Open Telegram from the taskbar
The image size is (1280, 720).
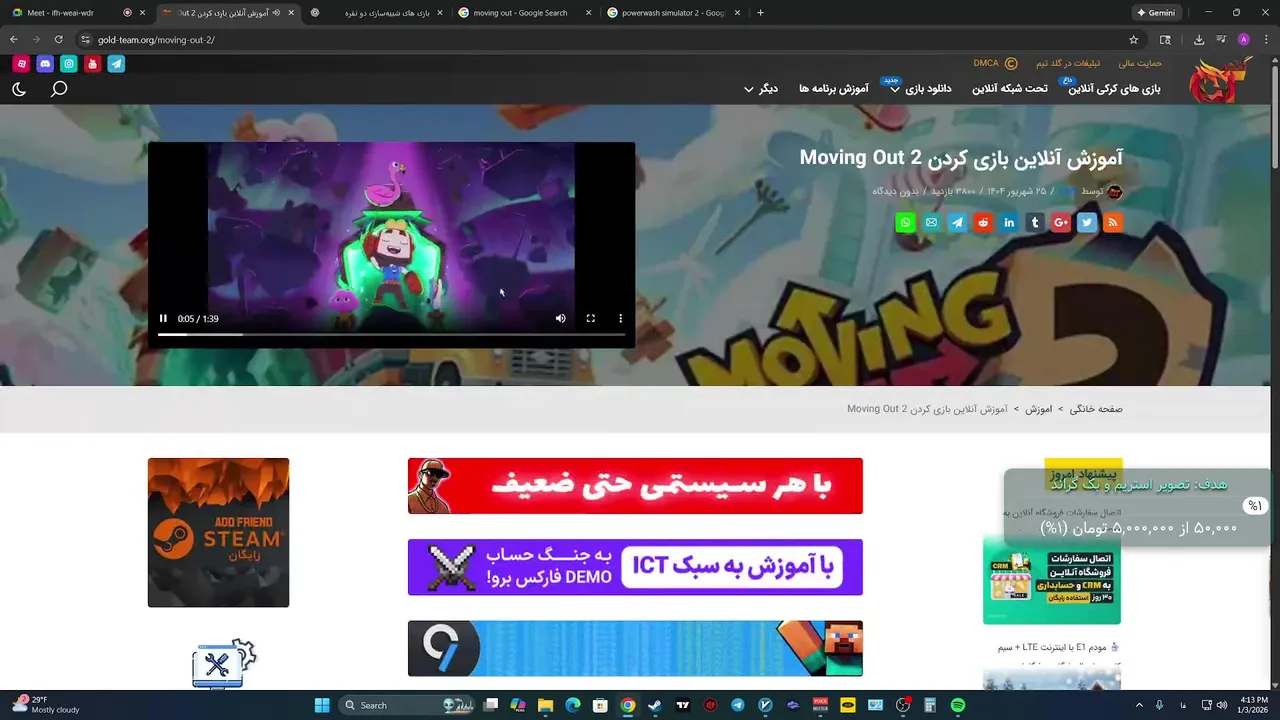pos(737,705)
